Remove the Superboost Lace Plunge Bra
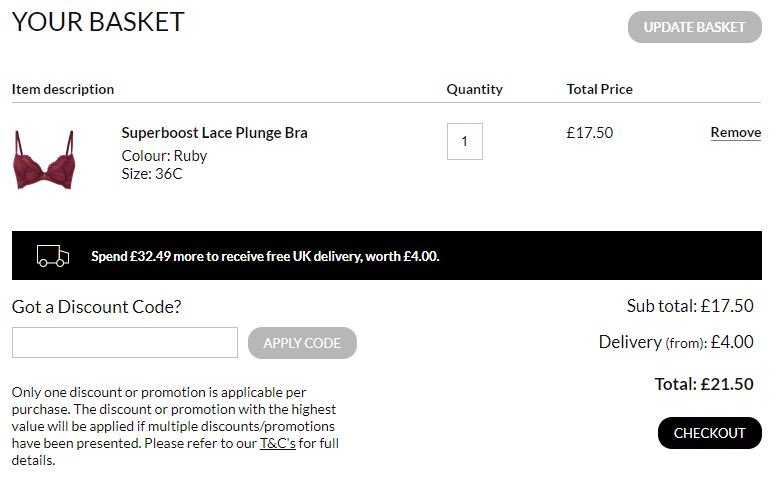This screenshot has height=484, width=778. 736,133
